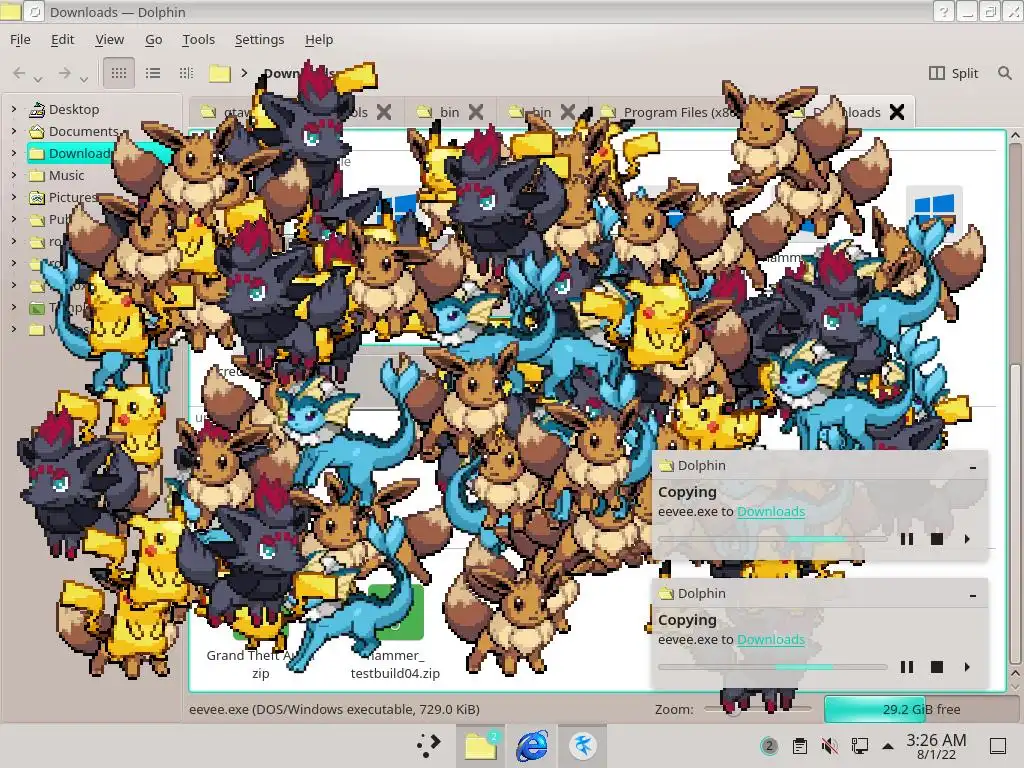Image resolution: width=1024 pixels, height=768 pixels.
Task: Switch to Compact view mode
Action: coord(153,72)
